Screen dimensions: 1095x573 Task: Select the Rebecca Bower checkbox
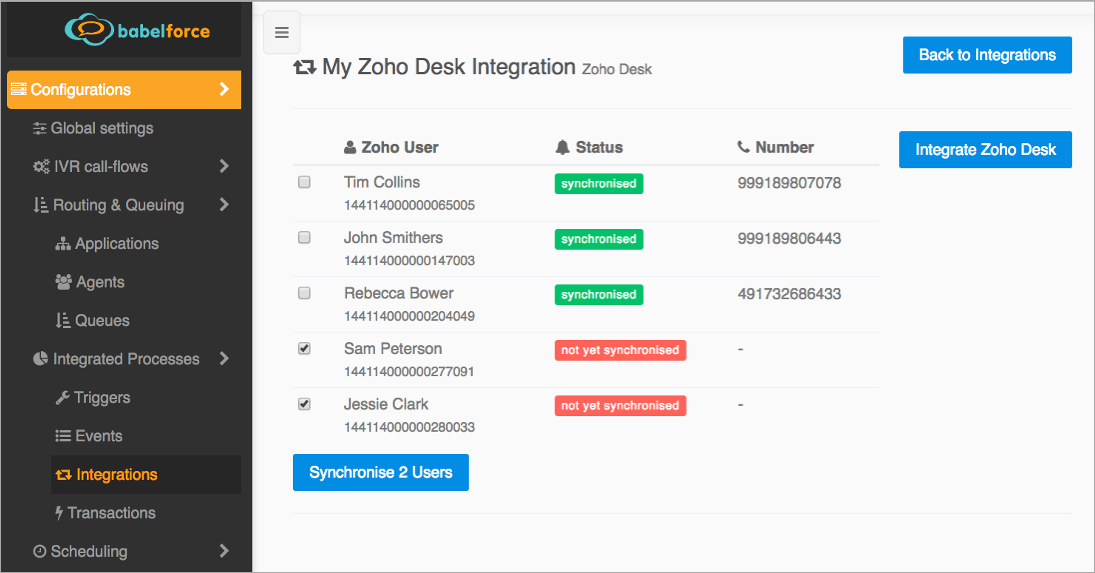point(305,293)
